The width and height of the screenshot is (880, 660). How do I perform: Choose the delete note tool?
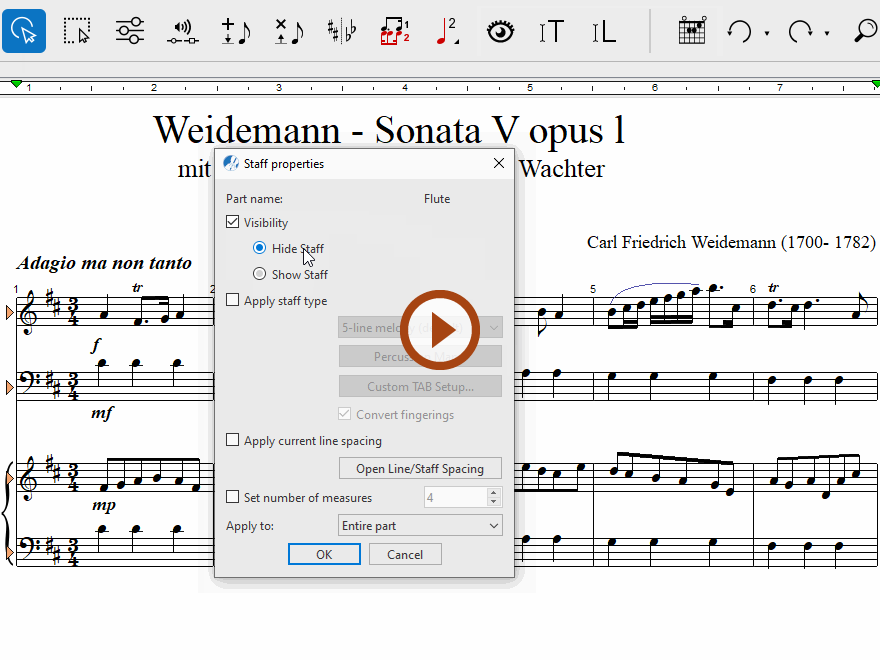[289, 31]
